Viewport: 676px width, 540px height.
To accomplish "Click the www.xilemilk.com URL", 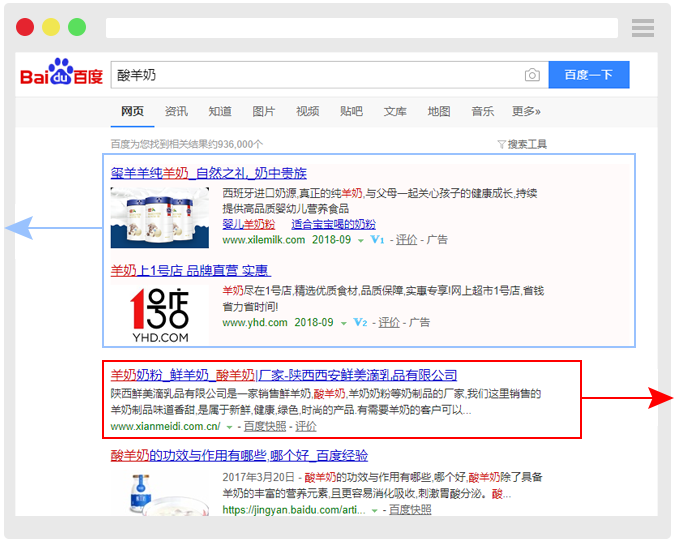I will click(x=264, y=240).
